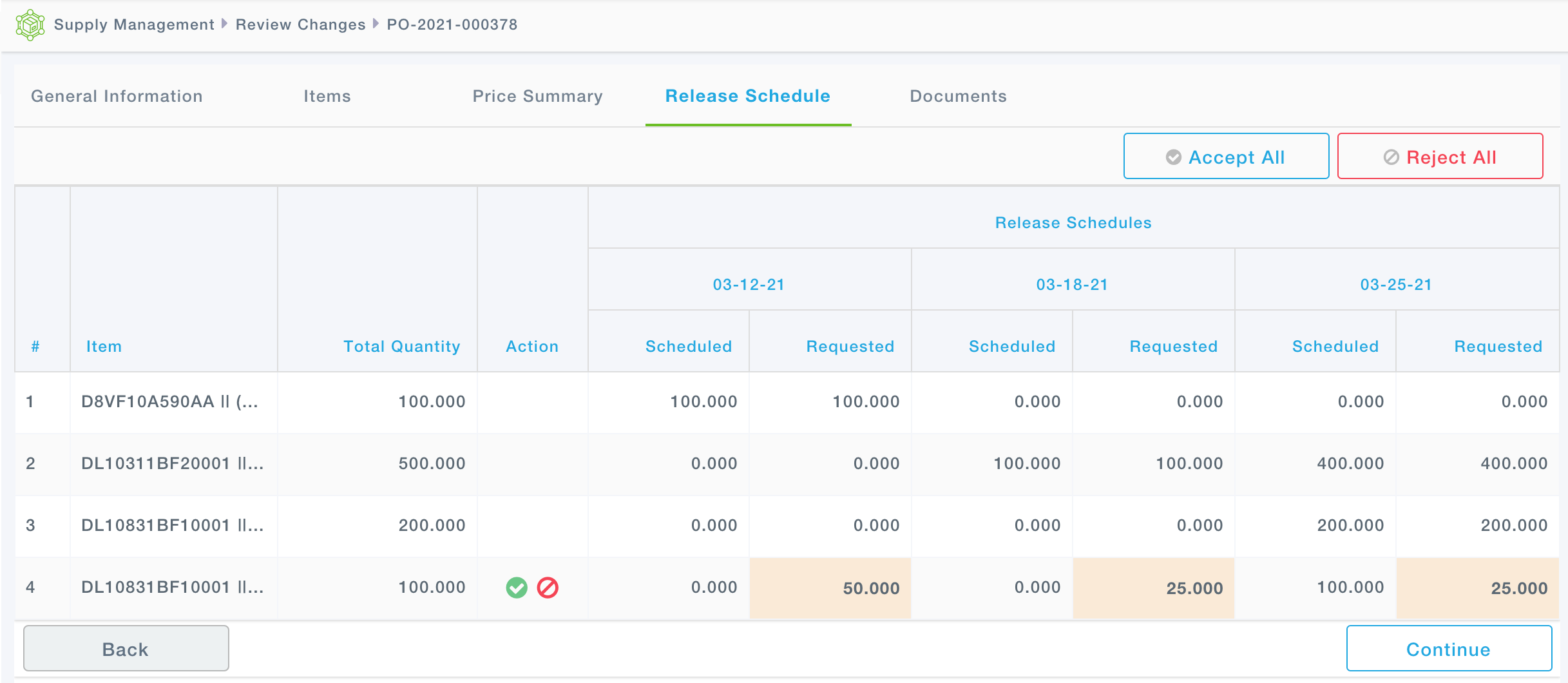Select item DL10311BF20001 in row 2
Image resolution: width=1568 pixels, height=683 pixels.
pyautogui.click(x=172, y=463)
